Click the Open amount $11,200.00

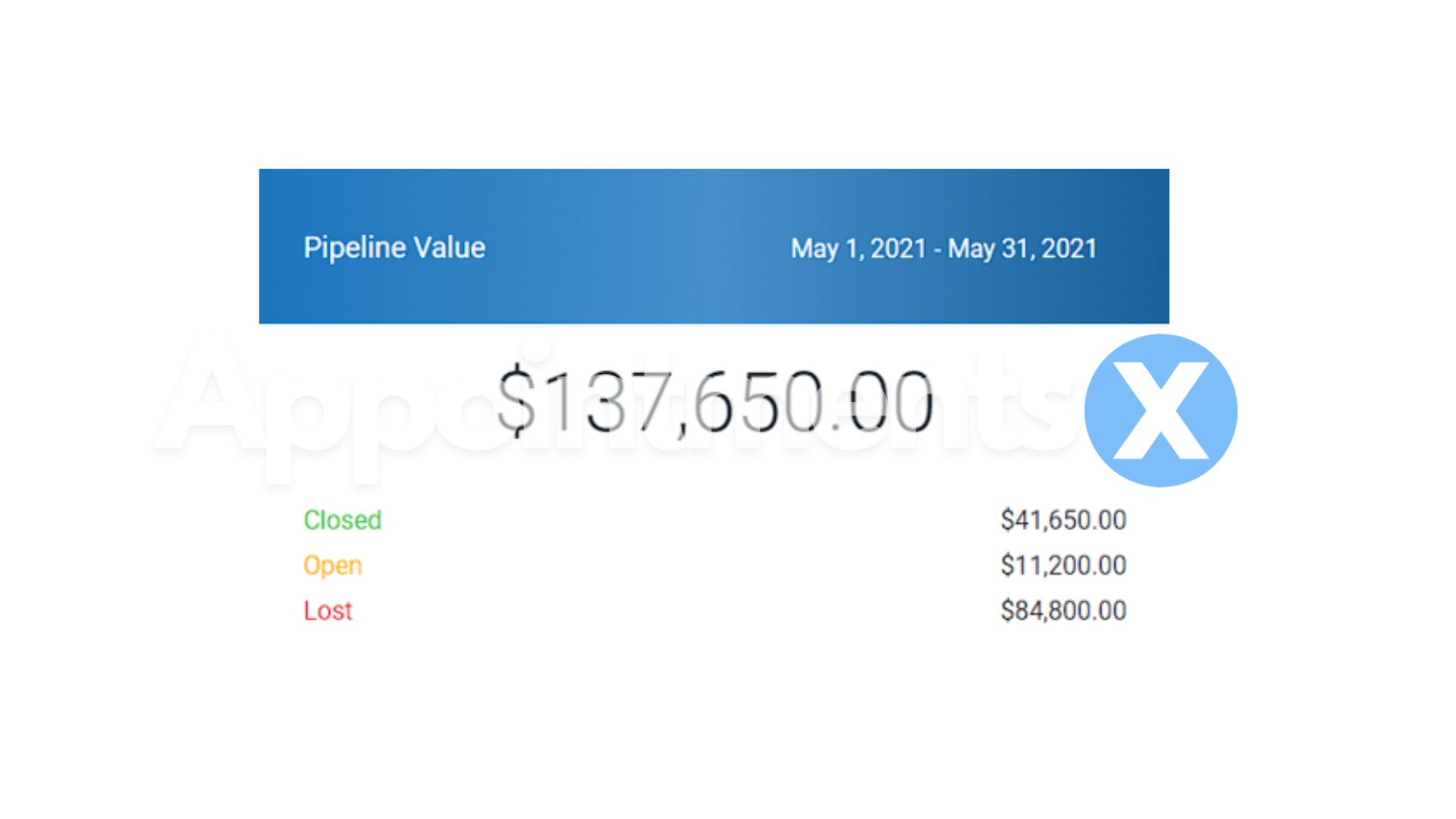tap(1064, 565)
